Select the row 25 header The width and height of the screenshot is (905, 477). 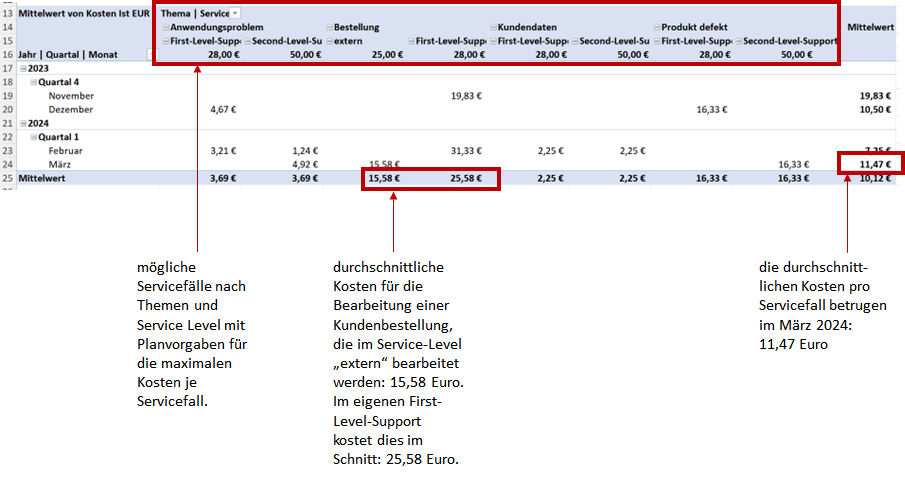point(7,180)
